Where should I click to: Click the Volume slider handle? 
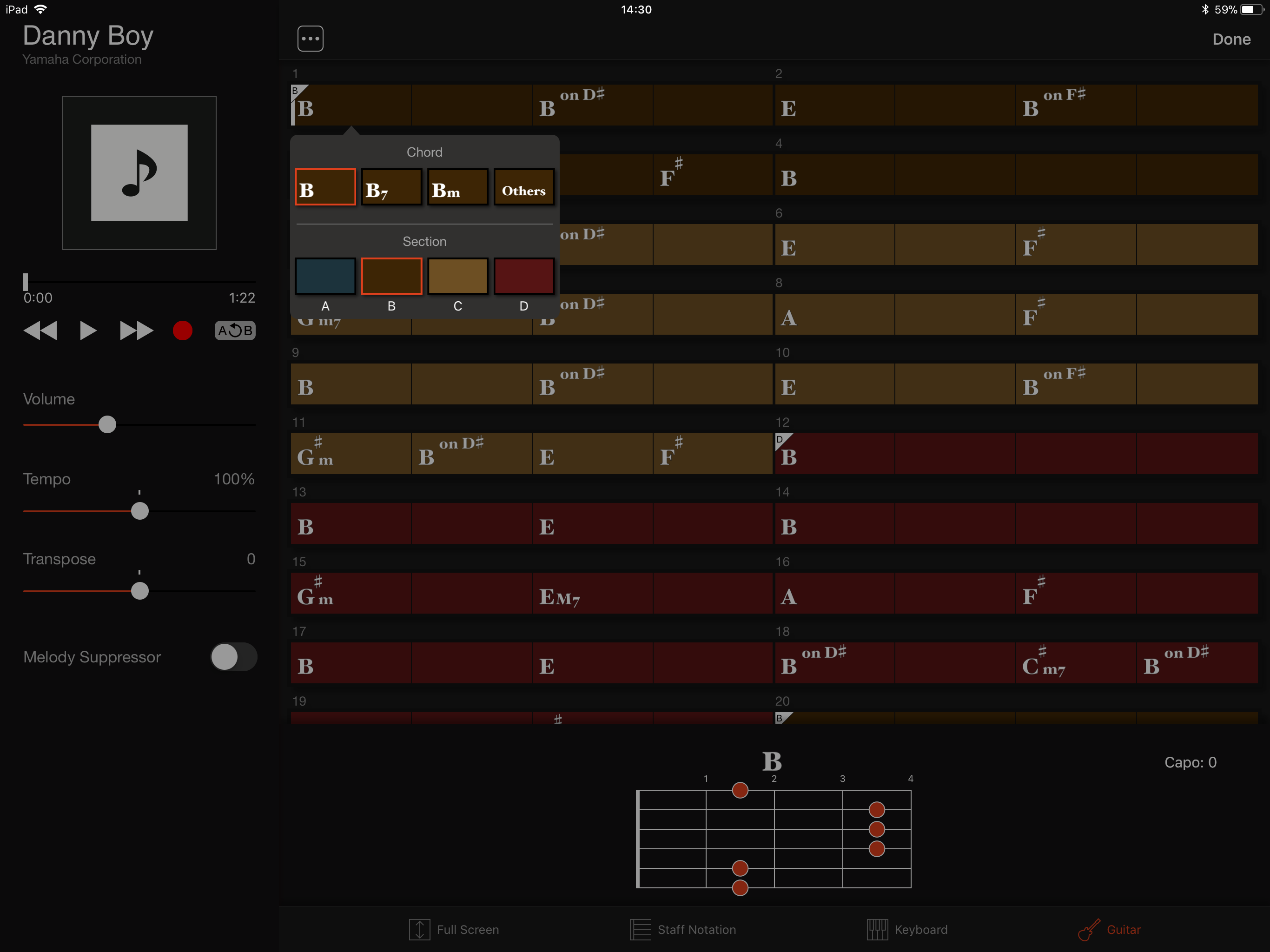coord(107,425)
